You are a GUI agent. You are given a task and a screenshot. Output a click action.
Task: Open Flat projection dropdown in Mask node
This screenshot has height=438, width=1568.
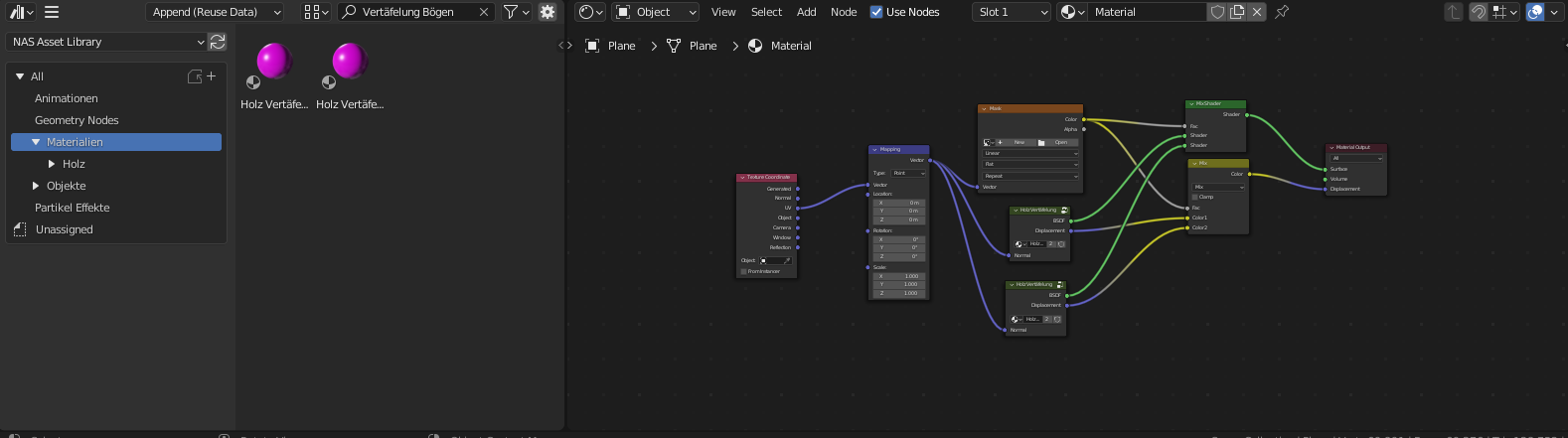pos(1030,165)
